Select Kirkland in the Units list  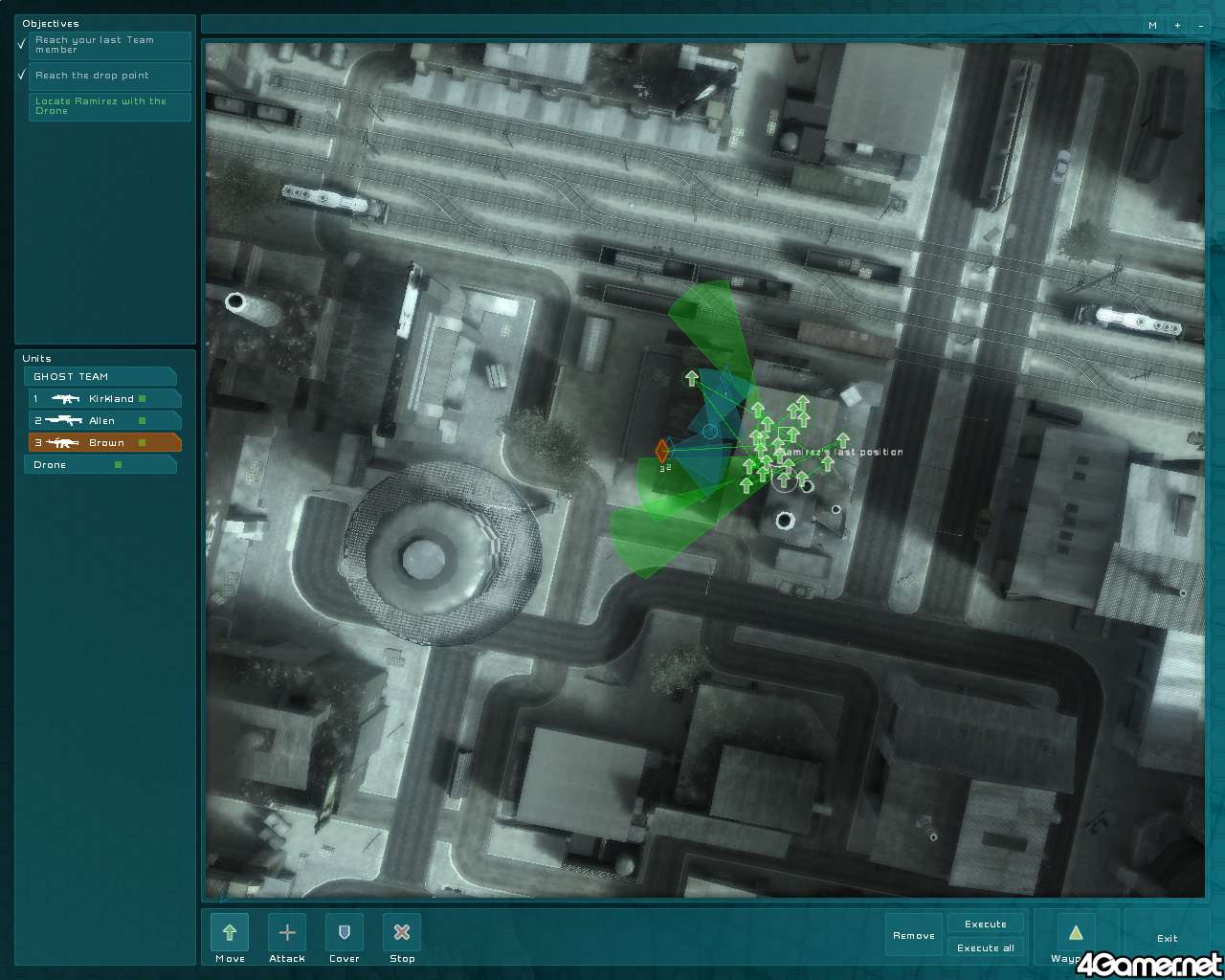105,399
